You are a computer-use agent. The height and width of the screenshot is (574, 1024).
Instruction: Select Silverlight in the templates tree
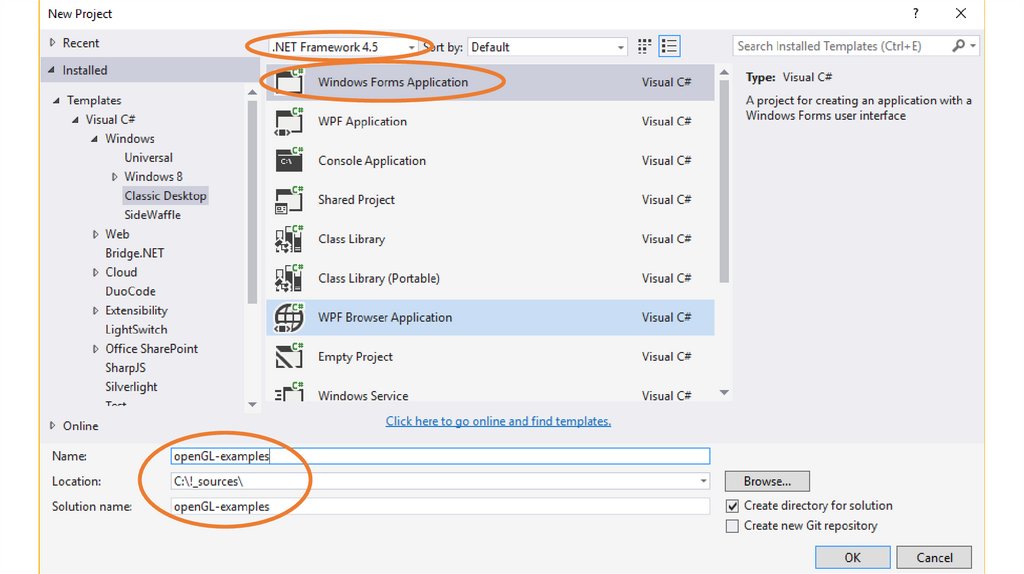pyautogui.click(x=131, y=387)
